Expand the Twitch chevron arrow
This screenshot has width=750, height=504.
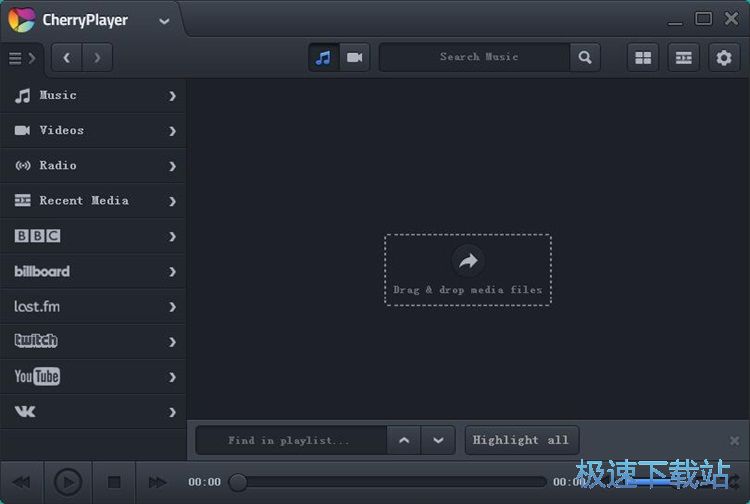tap(172, 342)
